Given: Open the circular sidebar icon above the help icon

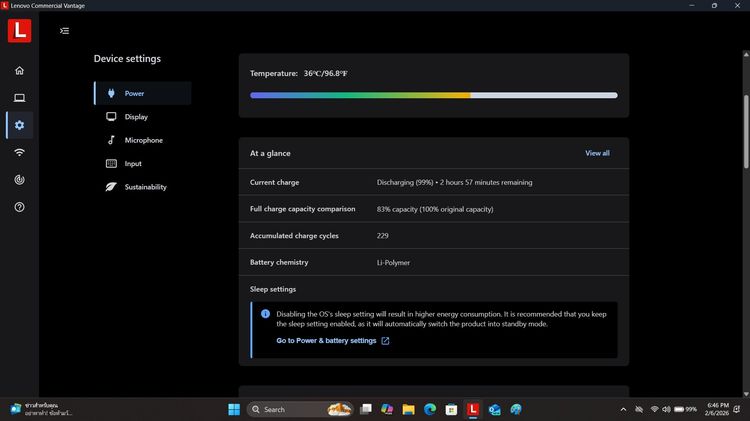Looking at the screenshot, I should 20,179.
